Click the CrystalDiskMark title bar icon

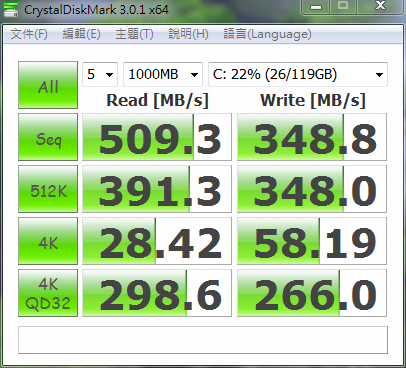(11, 9)
